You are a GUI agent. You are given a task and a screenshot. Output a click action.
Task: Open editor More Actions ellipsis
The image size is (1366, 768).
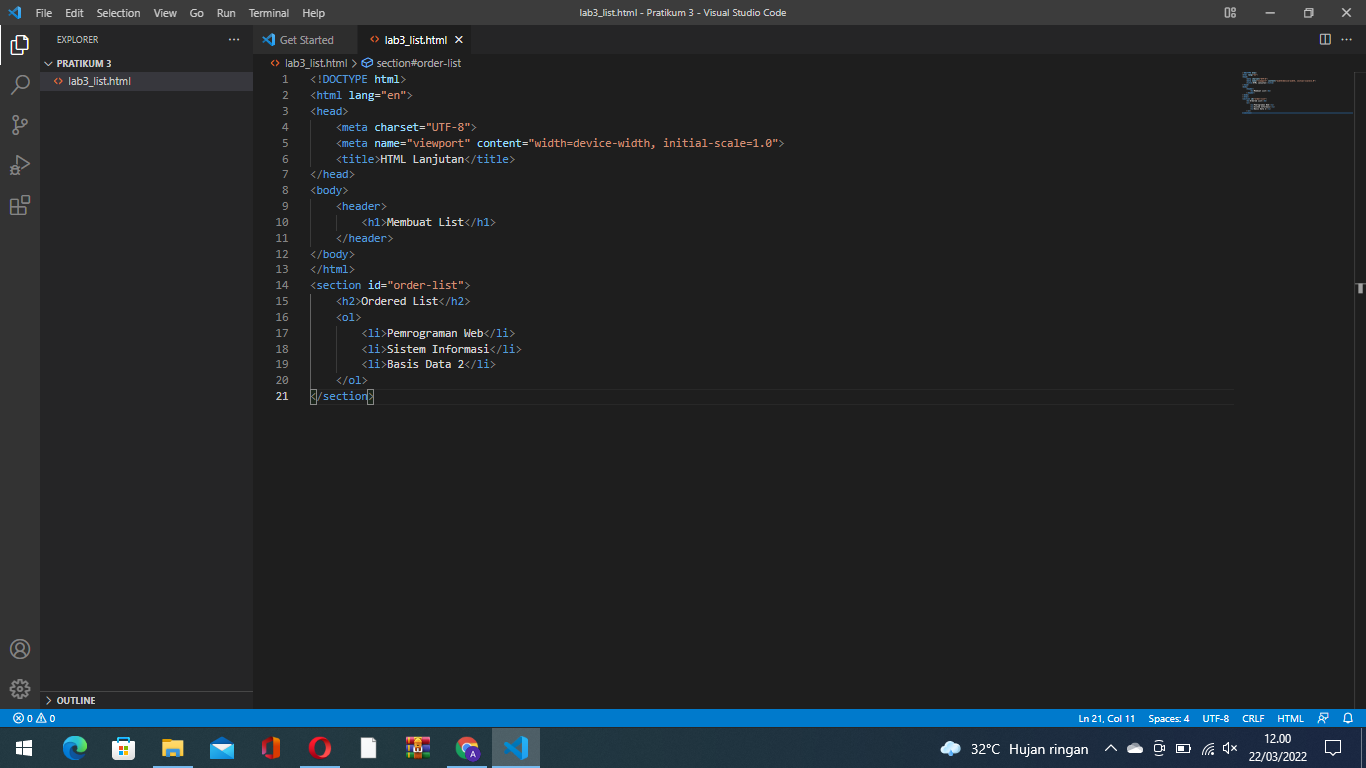click(x=1347, y=40)
